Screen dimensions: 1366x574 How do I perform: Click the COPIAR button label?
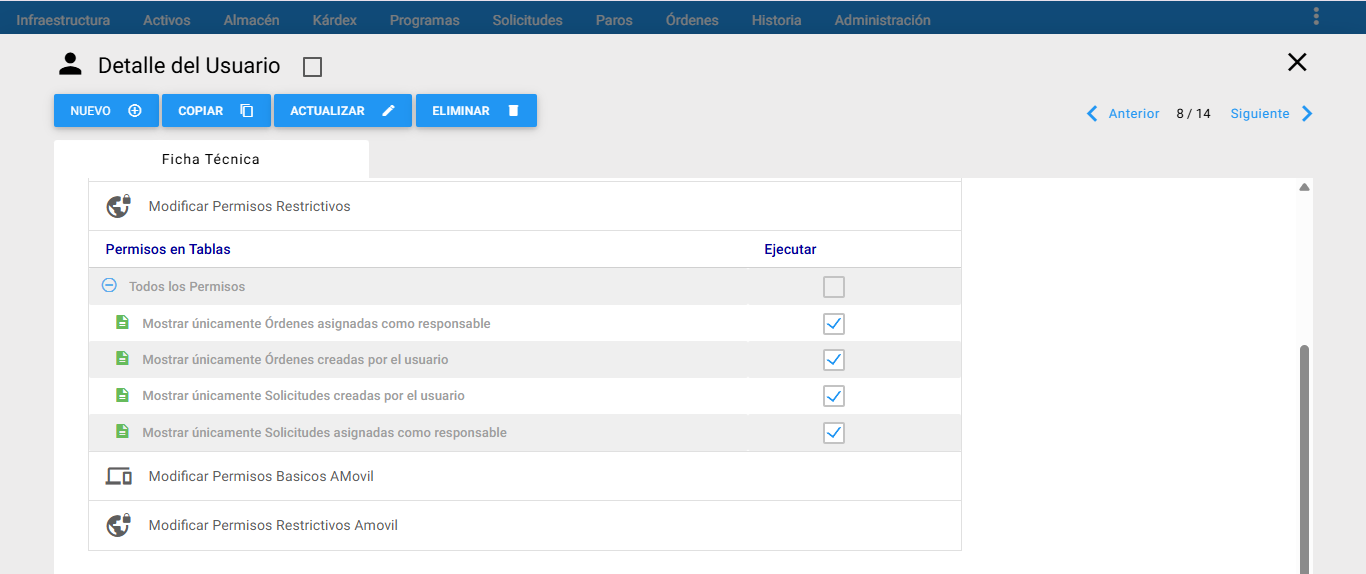coord(201,111)
